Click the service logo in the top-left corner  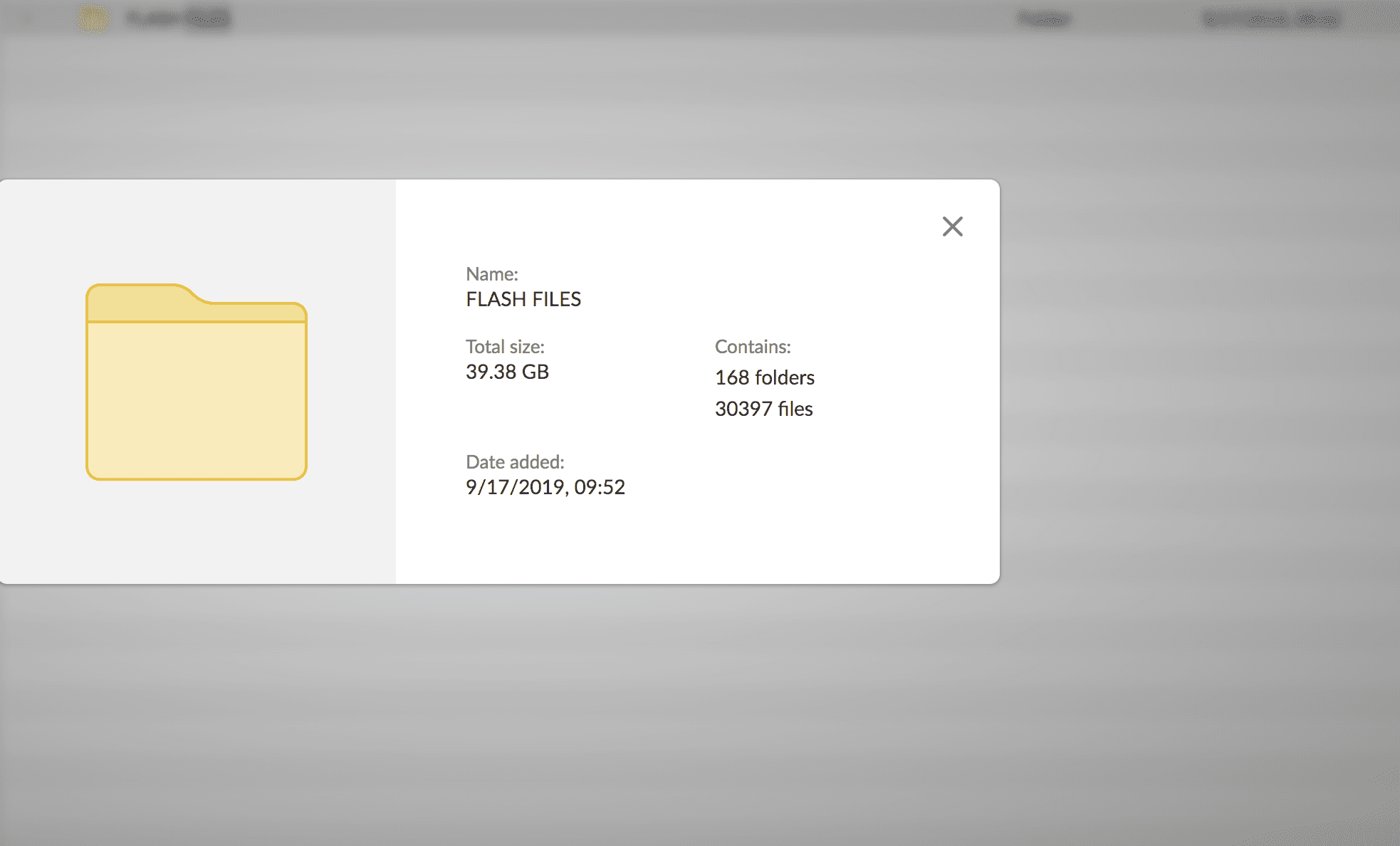pyautogui.click(x=93, y=18)
